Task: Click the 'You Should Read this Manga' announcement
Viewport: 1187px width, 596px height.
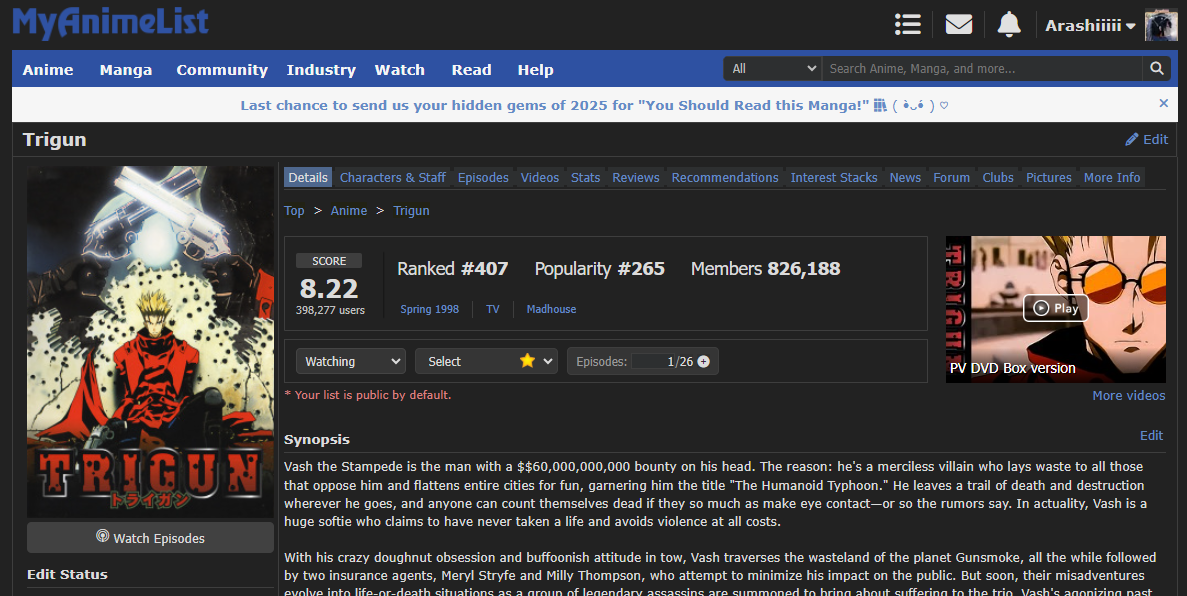Action: (x=594, y=105)
